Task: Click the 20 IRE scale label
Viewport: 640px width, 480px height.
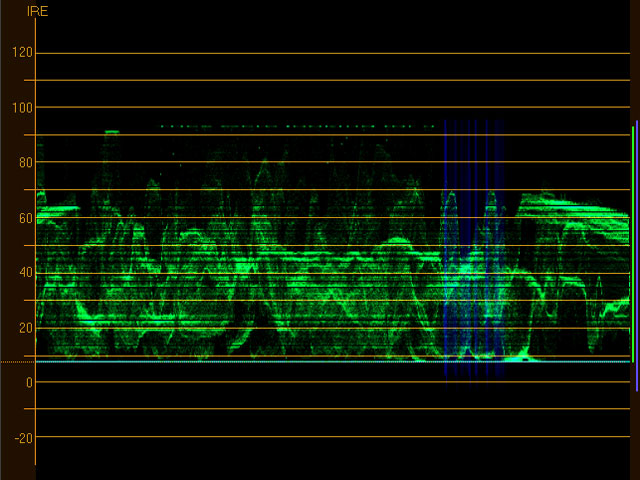Action: pos(26,328)
